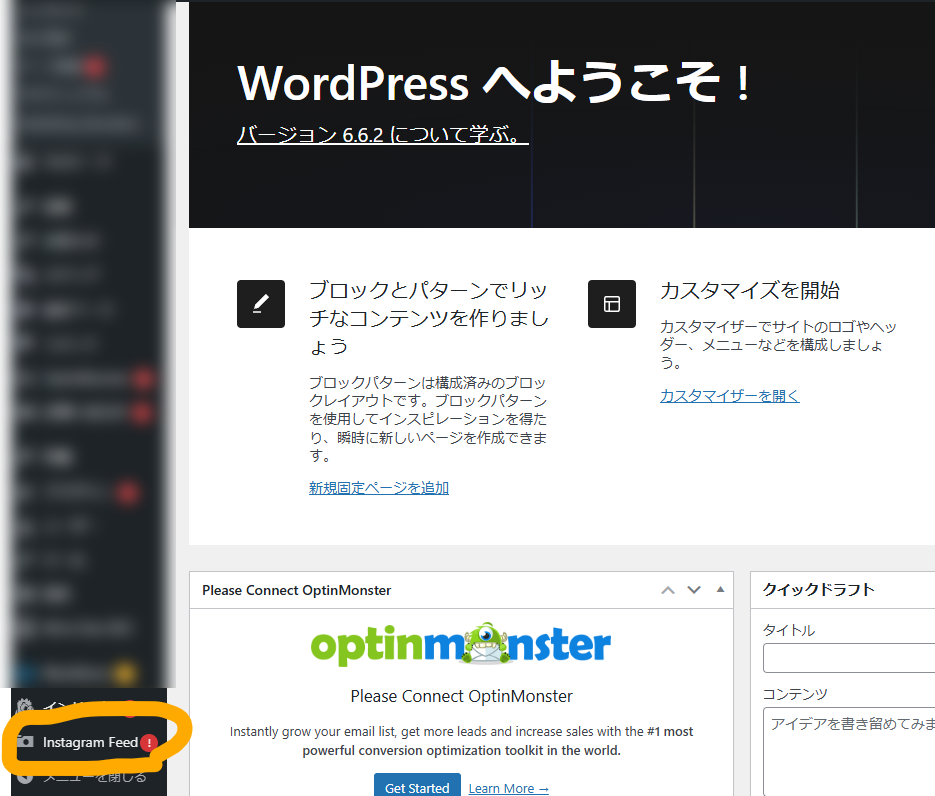This screenshot has width=935, height=796.
Task: Click the Please Connect OptinMonster widget title
Action: point(296,590)
